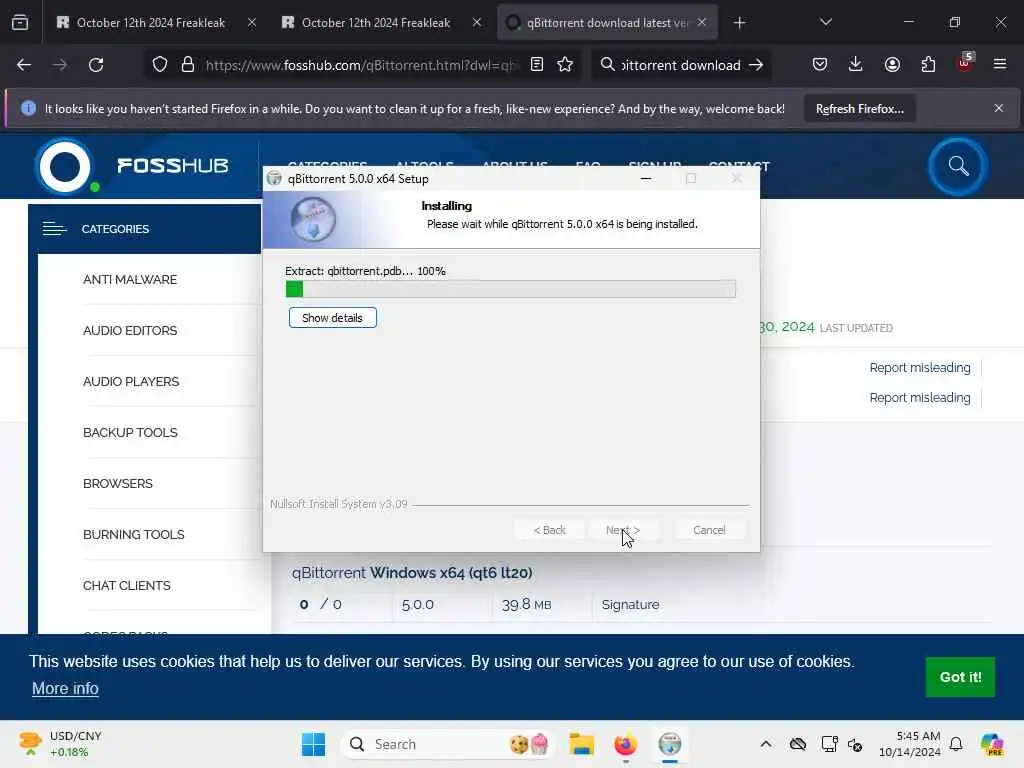This screenshot has height=768, width=1024.
Task: Click the installer green progress bar
Action: (511, 289)
